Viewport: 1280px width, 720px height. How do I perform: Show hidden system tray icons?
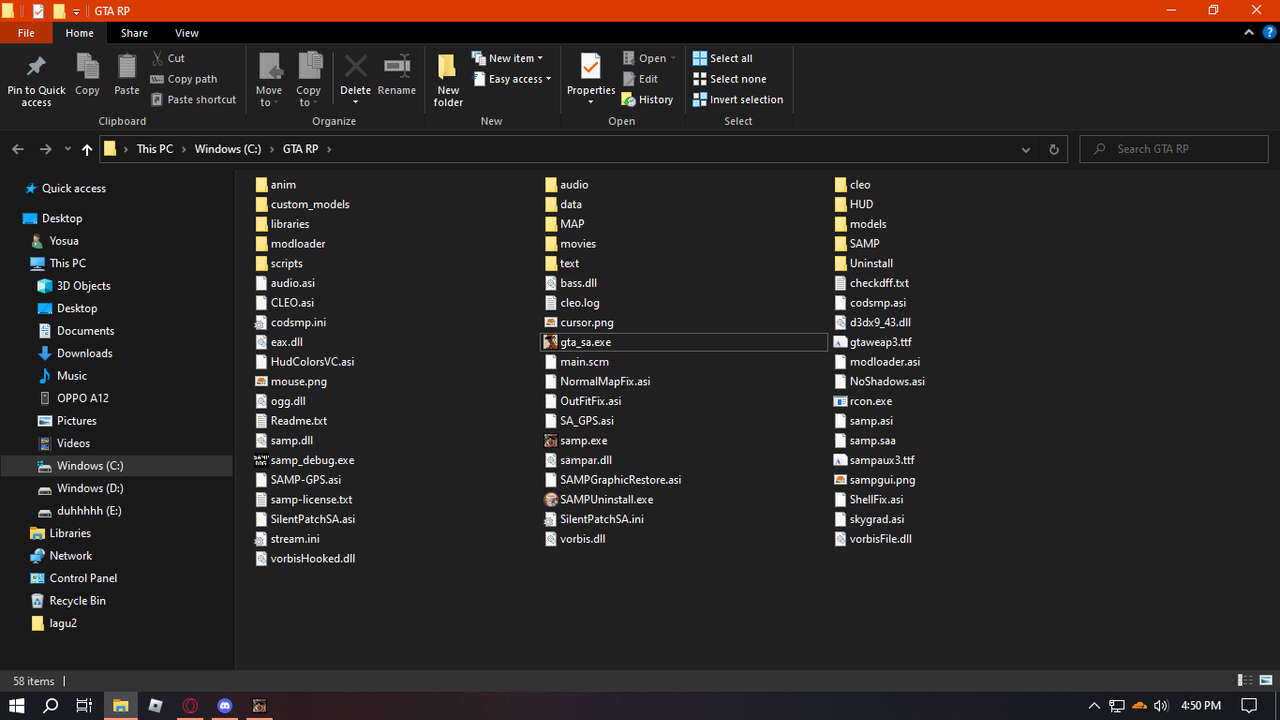pyautogui.click(x=1094, y=705)
